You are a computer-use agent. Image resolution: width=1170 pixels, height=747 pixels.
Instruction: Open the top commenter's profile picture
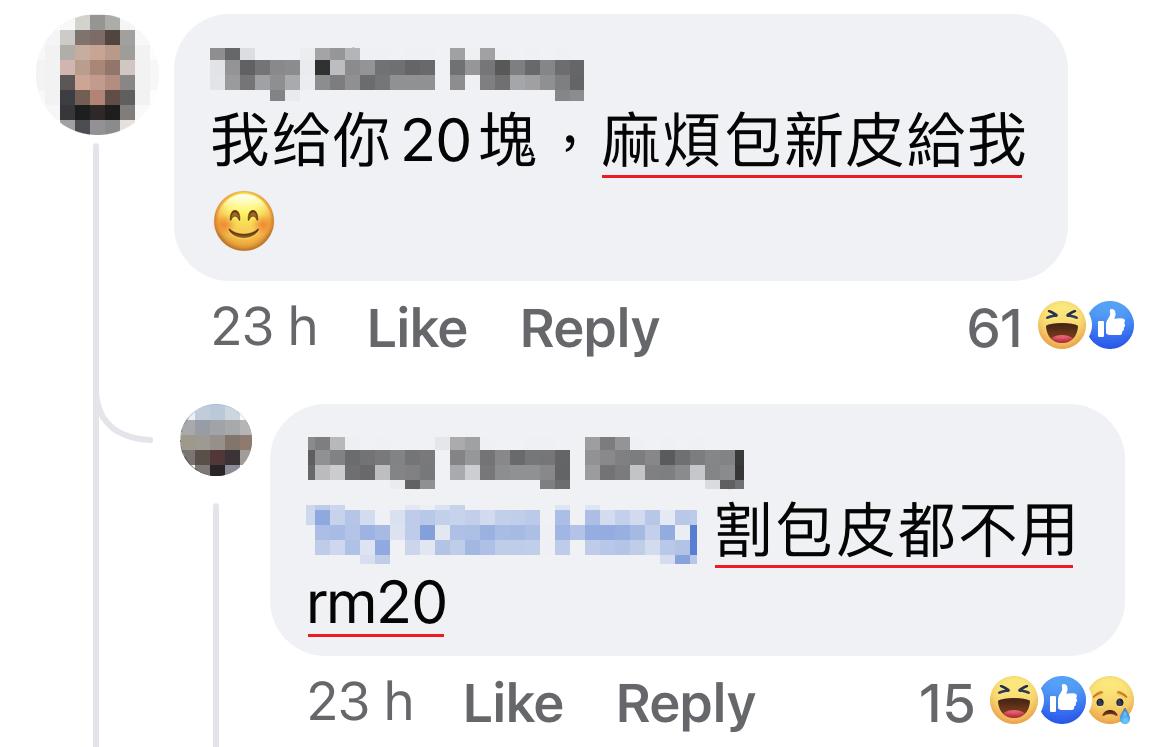(x=97, y=75)
